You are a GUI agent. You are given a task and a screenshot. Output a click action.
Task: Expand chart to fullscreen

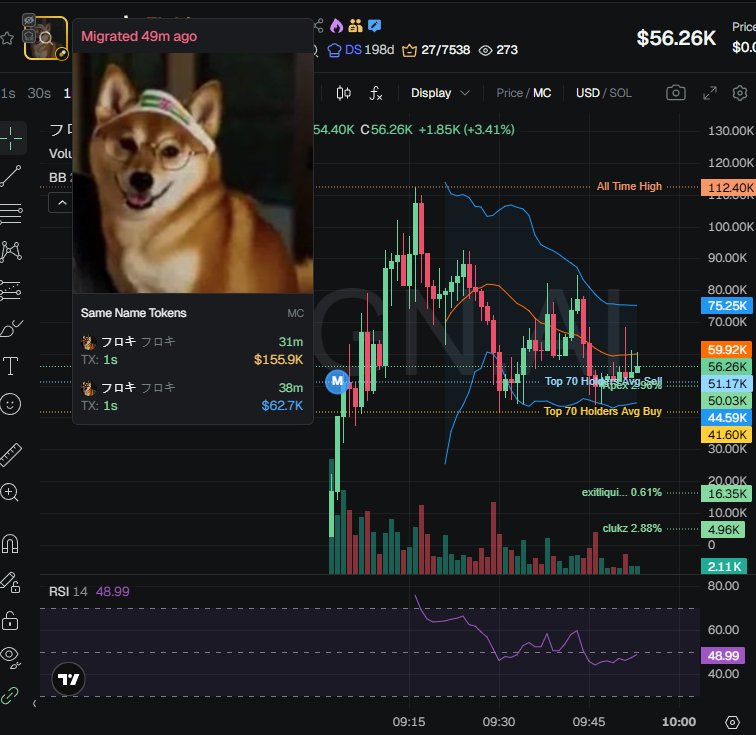(710, 93)
